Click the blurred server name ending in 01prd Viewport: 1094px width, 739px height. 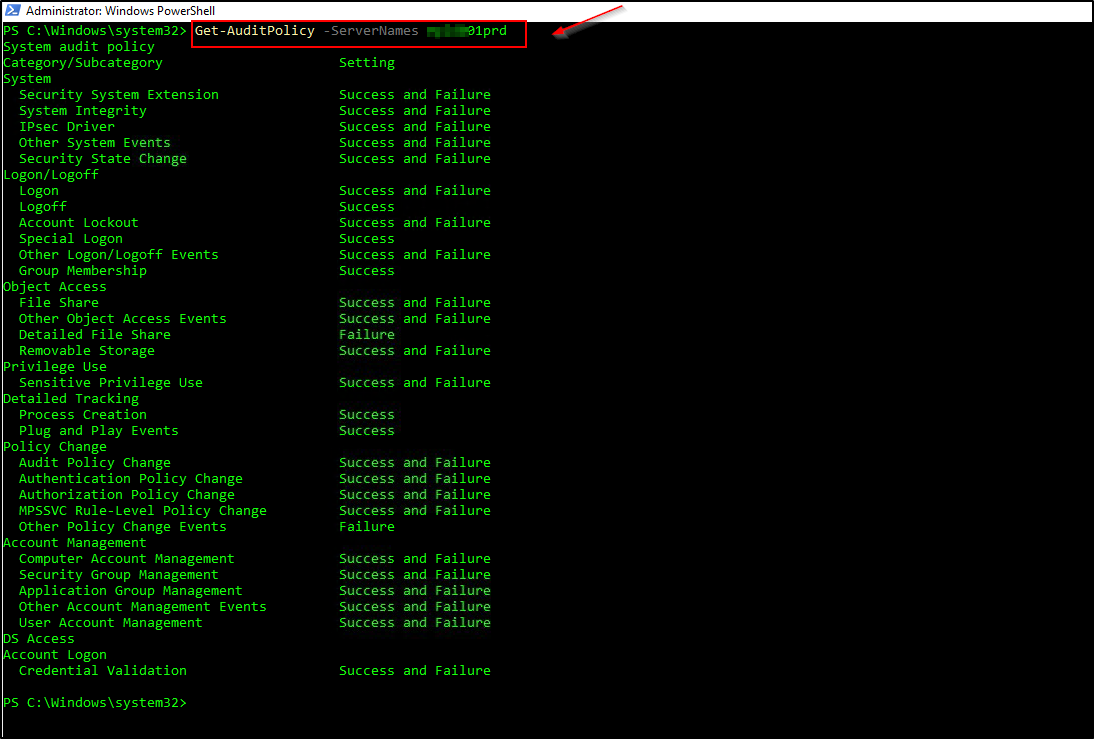click(x=466, y=31)
